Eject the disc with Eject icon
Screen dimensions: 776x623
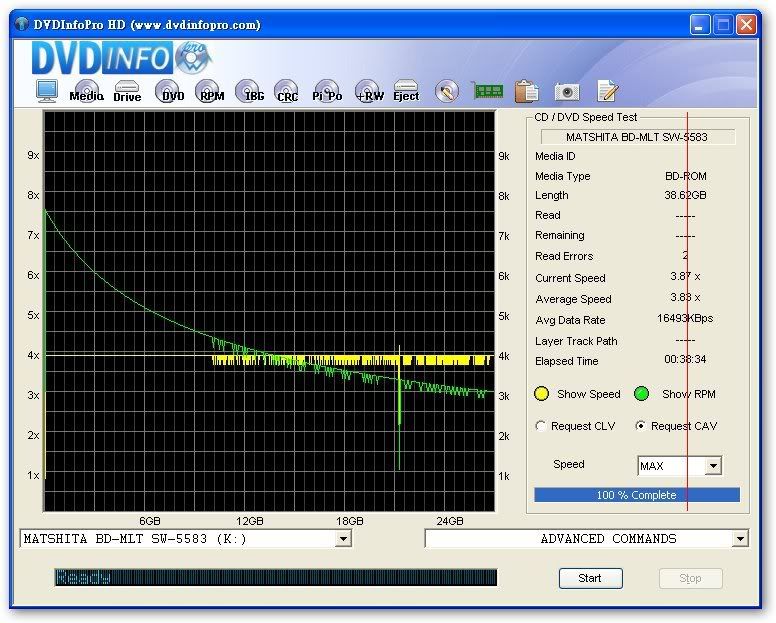tap(406, 92)
